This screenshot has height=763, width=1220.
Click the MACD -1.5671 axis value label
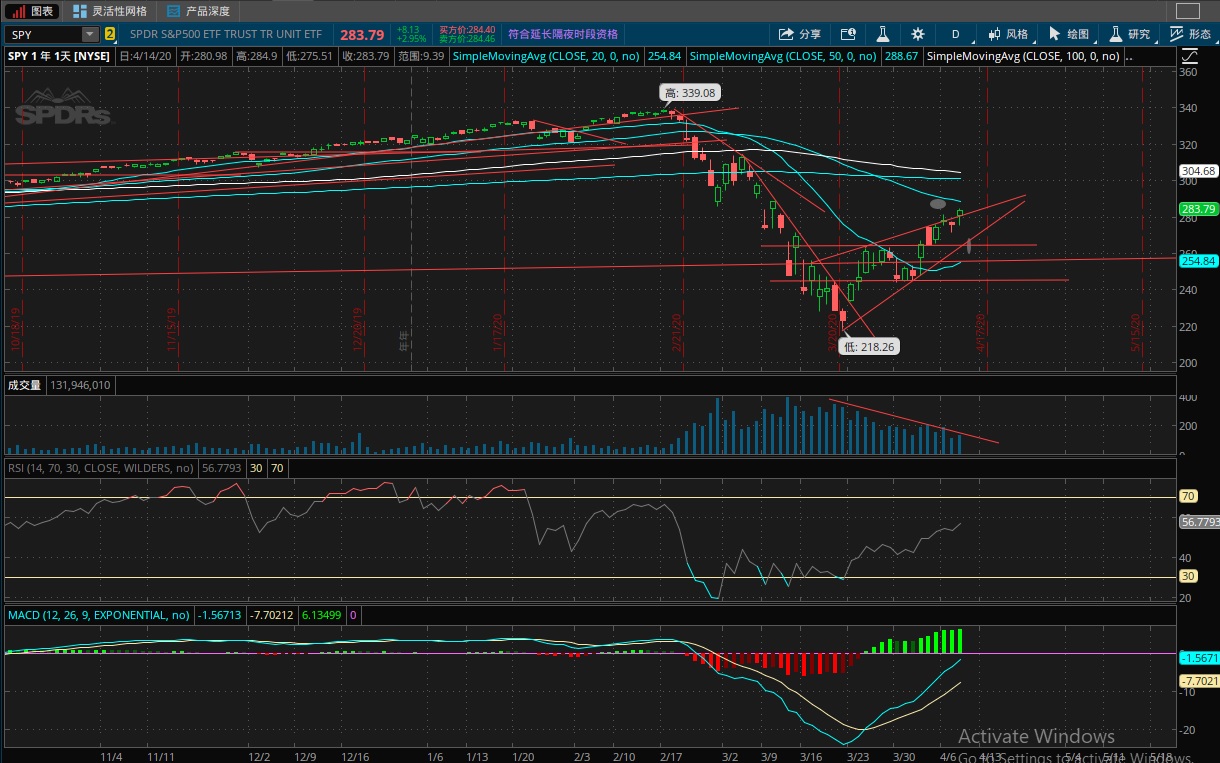pyautogui.click(x=1199, y=658)
